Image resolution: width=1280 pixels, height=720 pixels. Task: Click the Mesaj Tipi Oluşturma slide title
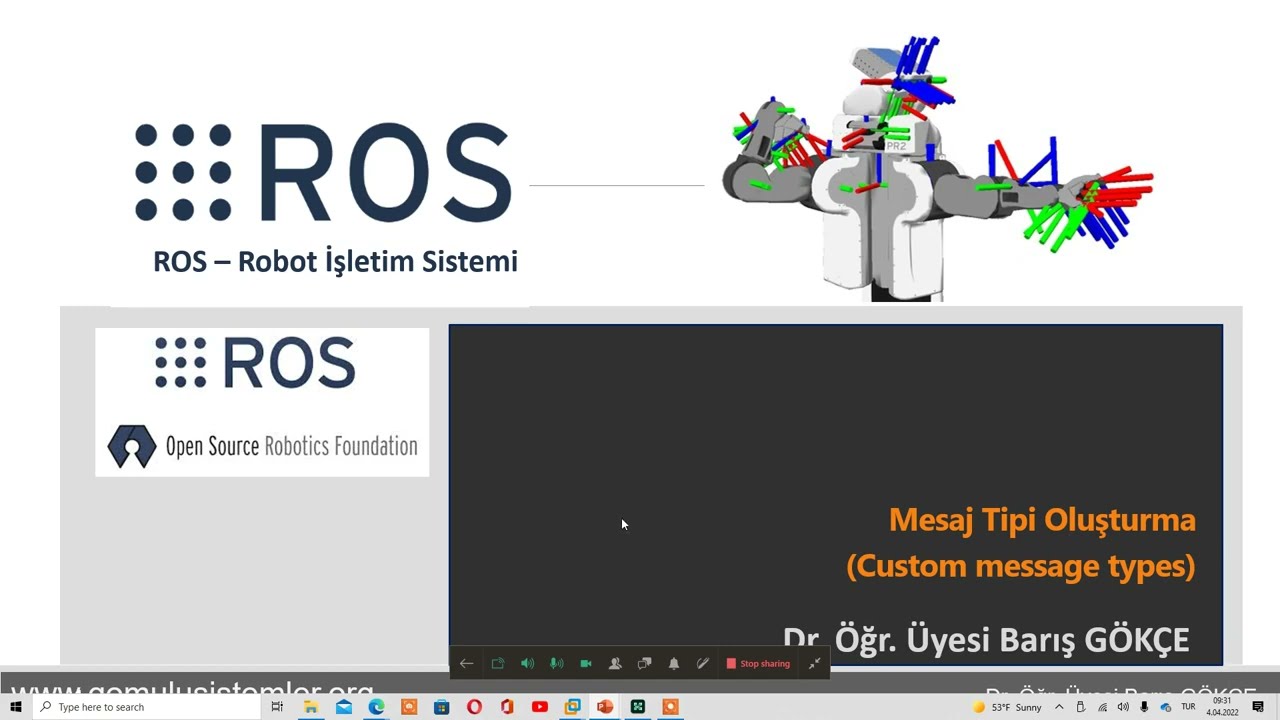pos(1042,520)
